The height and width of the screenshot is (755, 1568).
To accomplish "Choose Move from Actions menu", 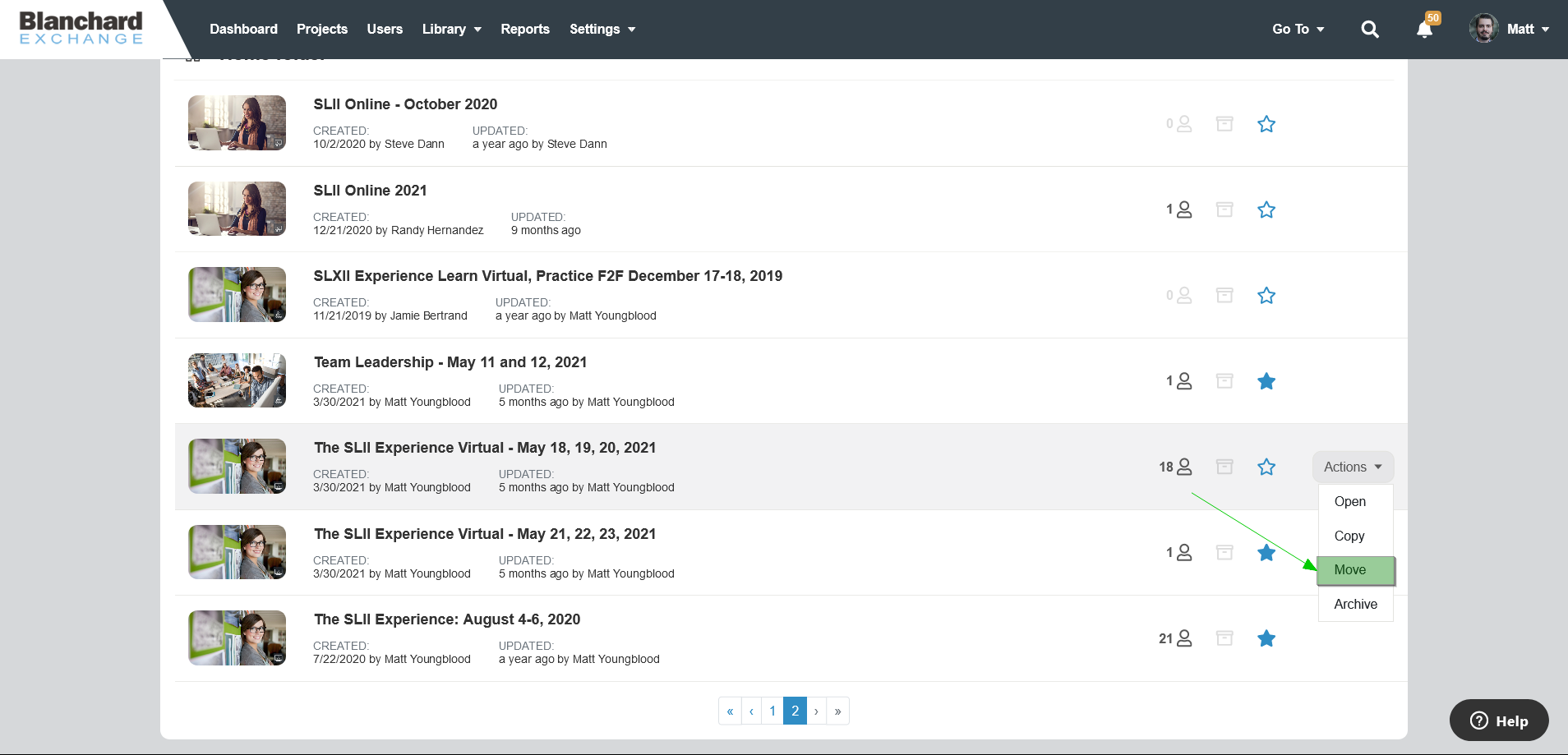I will point(1356,570).
